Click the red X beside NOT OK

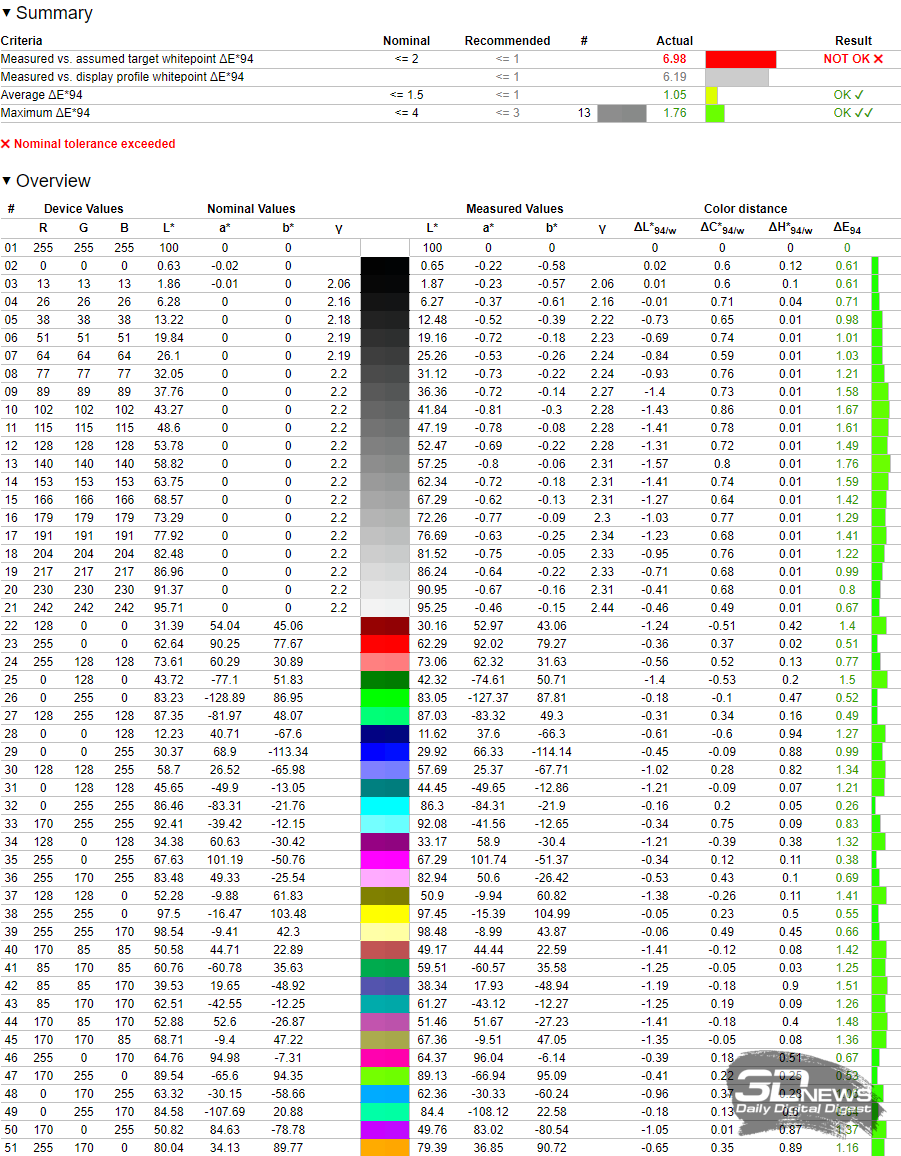[x=878, y=59]
